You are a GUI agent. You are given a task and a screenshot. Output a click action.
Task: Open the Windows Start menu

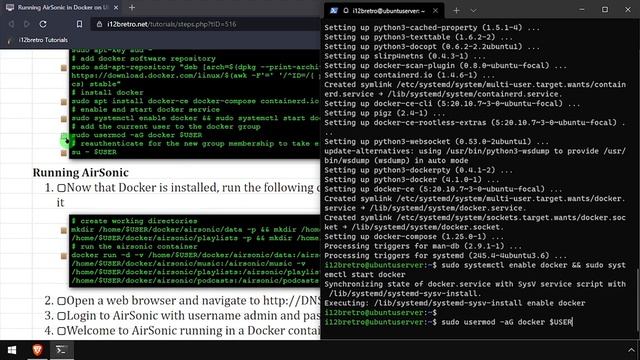click(12, 350)
